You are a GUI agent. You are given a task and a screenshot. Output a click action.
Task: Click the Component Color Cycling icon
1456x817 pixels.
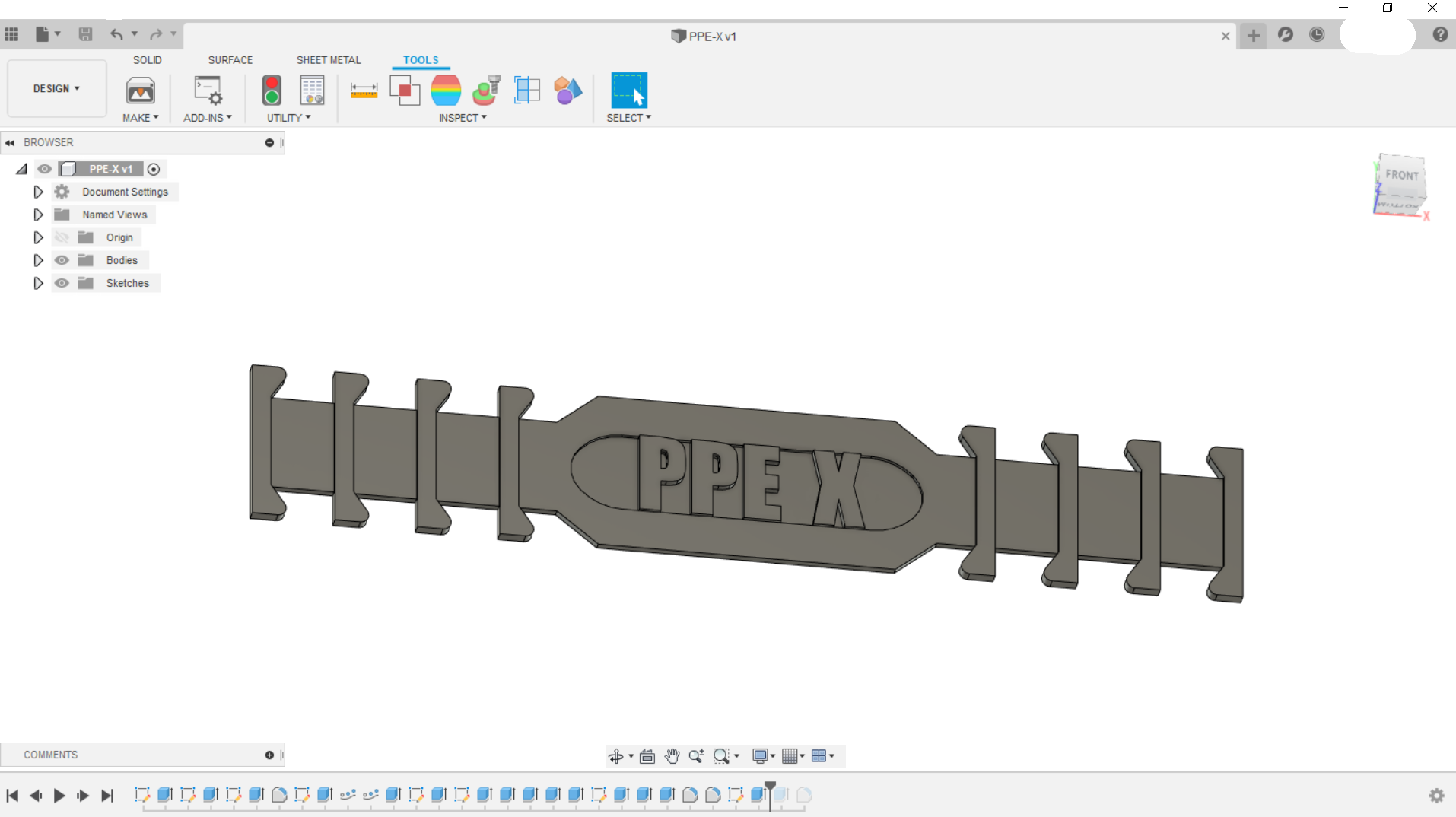[x=567, y=91]
